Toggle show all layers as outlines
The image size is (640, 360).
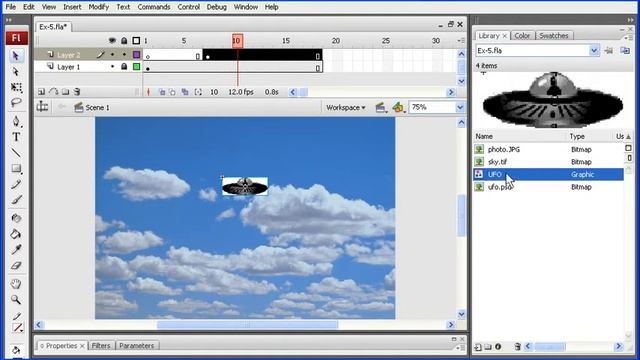[136, 40]
